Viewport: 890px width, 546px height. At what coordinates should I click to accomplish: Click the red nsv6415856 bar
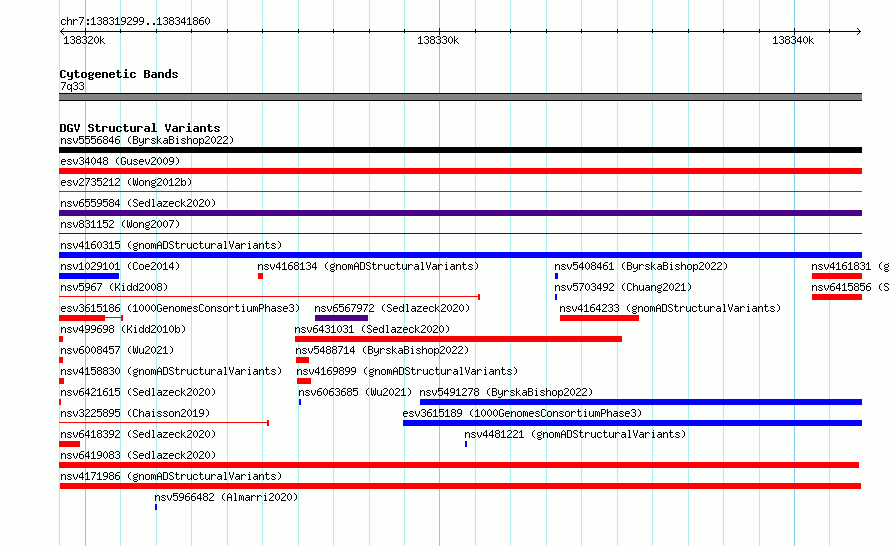pos(837,297)
